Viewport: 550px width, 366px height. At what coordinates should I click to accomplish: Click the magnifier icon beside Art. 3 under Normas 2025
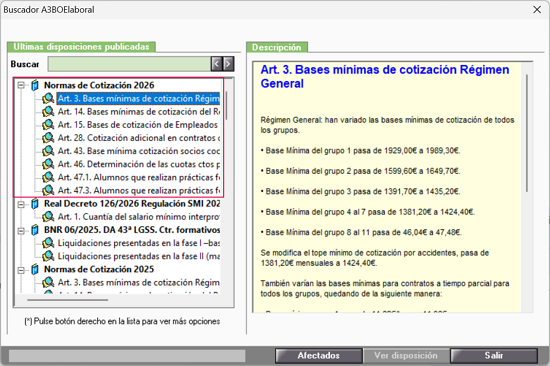tap(48, 282)
